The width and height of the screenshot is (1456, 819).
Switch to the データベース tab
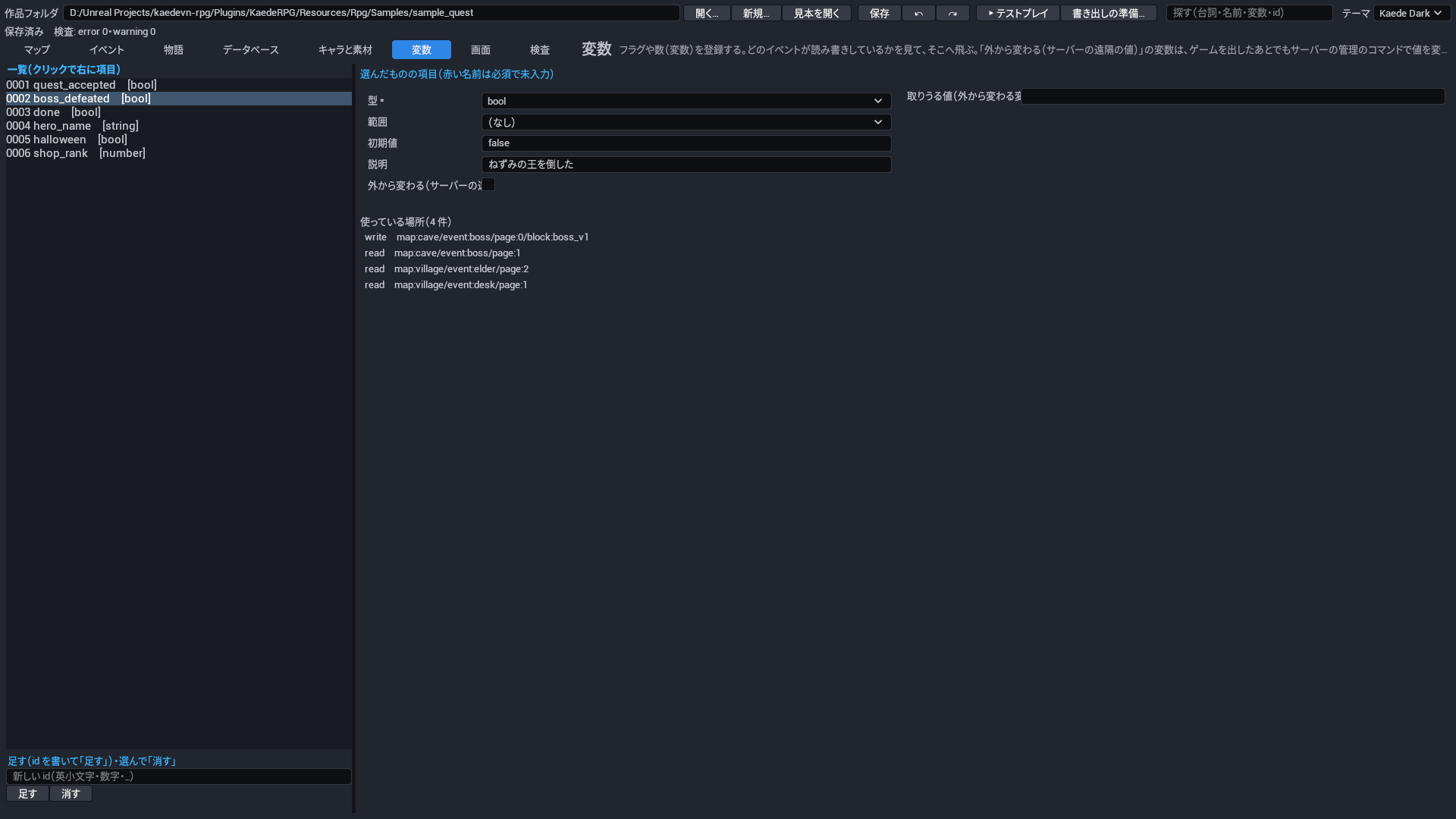(251, 49)
